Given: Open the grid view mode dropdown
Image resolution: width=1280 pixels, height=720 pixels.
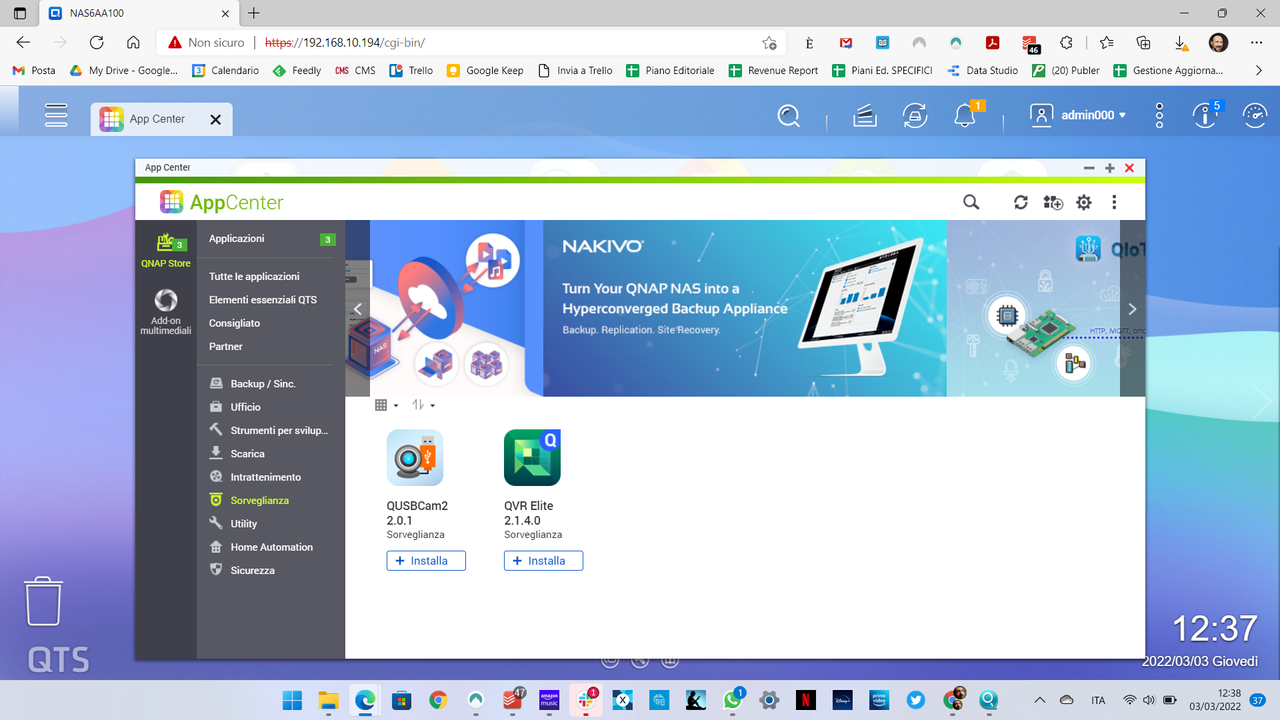Looking at the screenshot, I should tap(387, 405).
